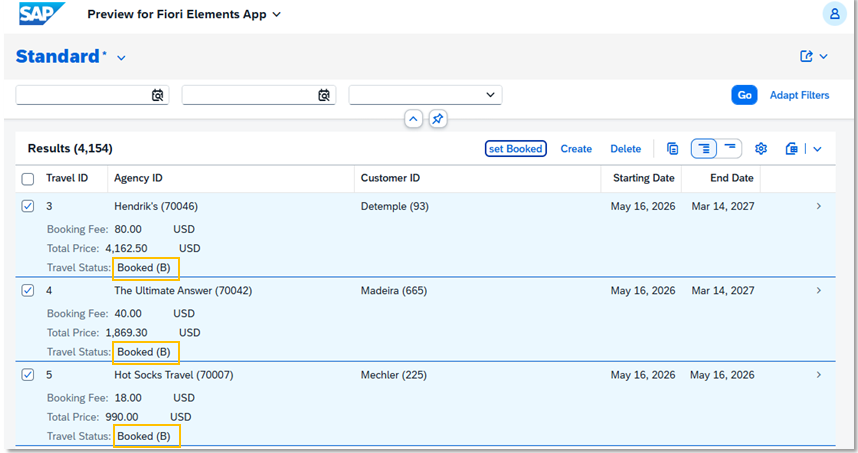Click booking fee 40.00
The width and height of the screenshot is (858, 453).
click(x=128, y=313)
